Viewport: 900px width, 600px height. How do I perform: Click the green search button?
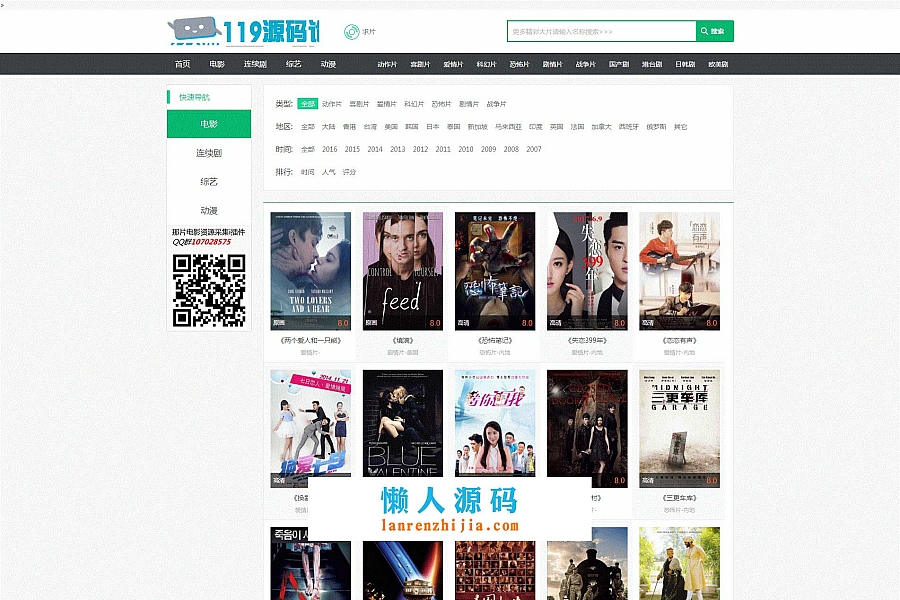[715, 31]
